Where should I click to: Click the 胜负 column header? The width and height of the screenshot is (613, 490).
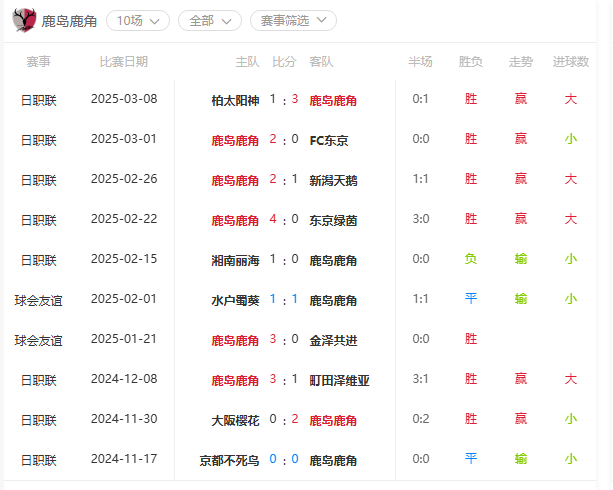(x=470, y=62)
